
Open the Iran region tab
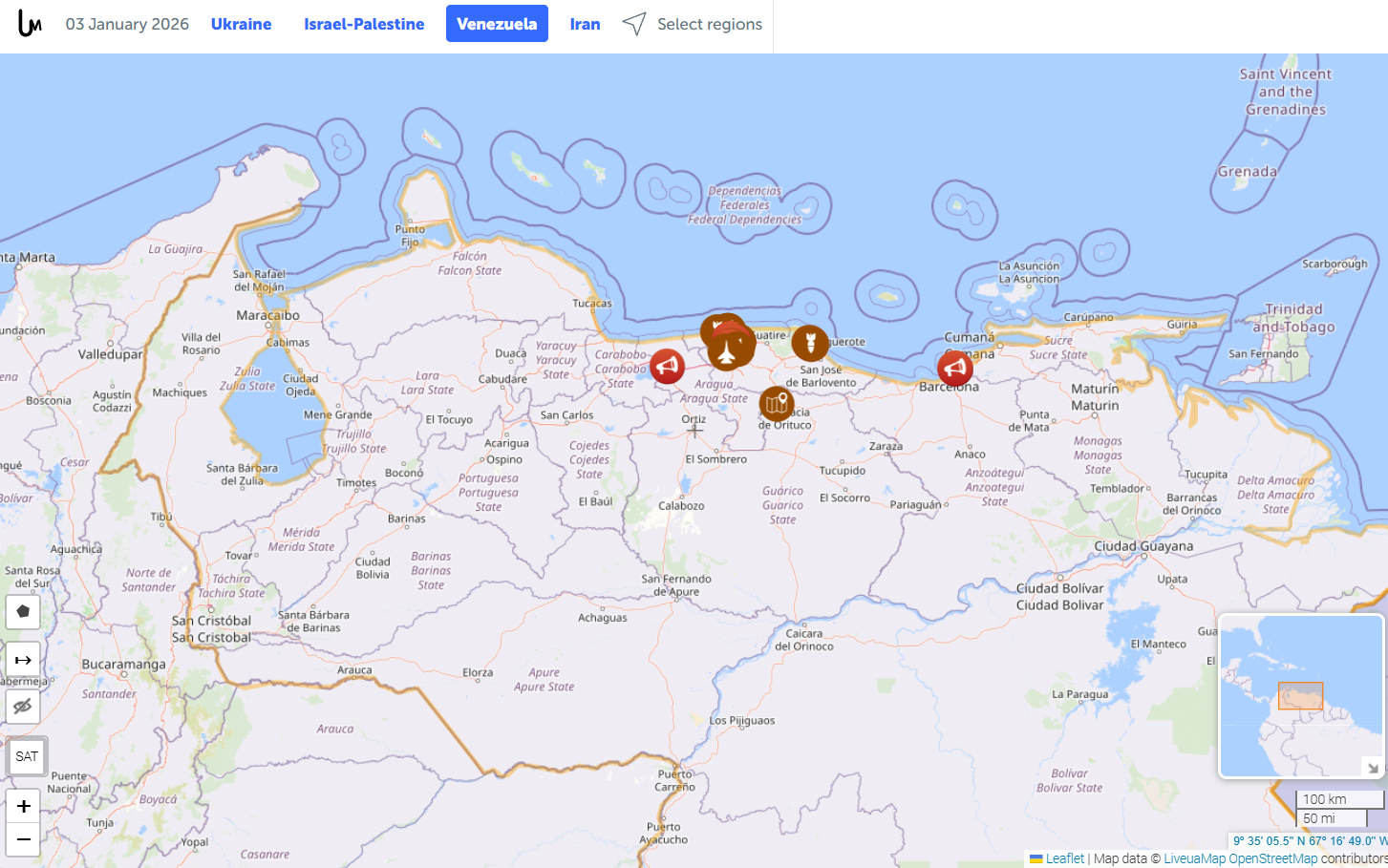(585, 24)
